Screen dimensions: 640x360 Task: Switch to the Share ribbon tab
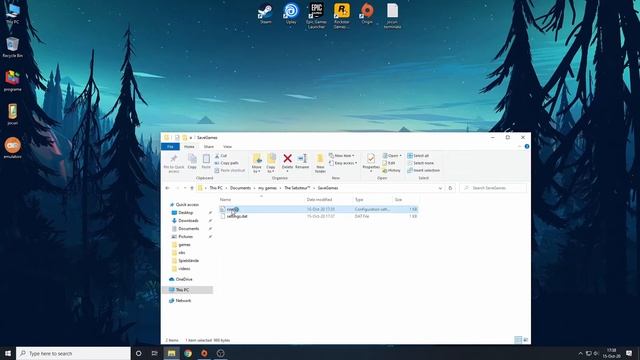(x=209, y=147)
